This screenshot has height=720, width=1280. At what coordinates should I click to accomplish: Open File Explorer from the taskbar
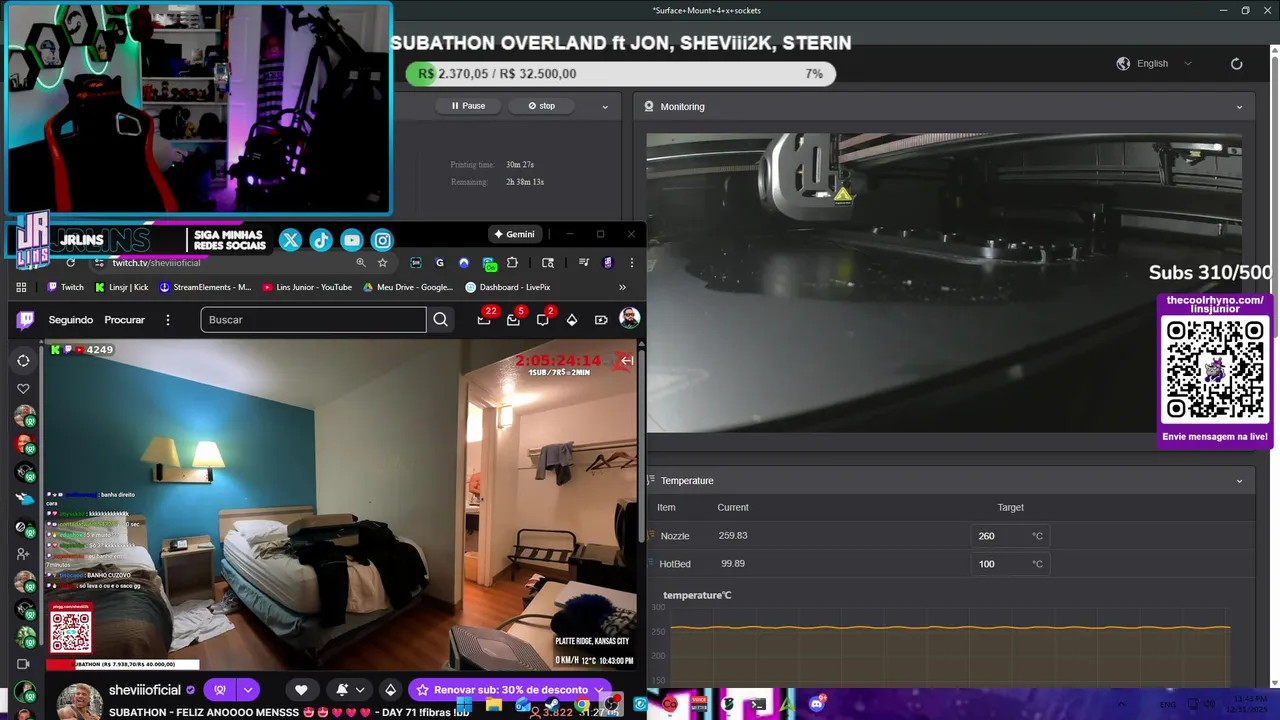[x=493, y=705]
